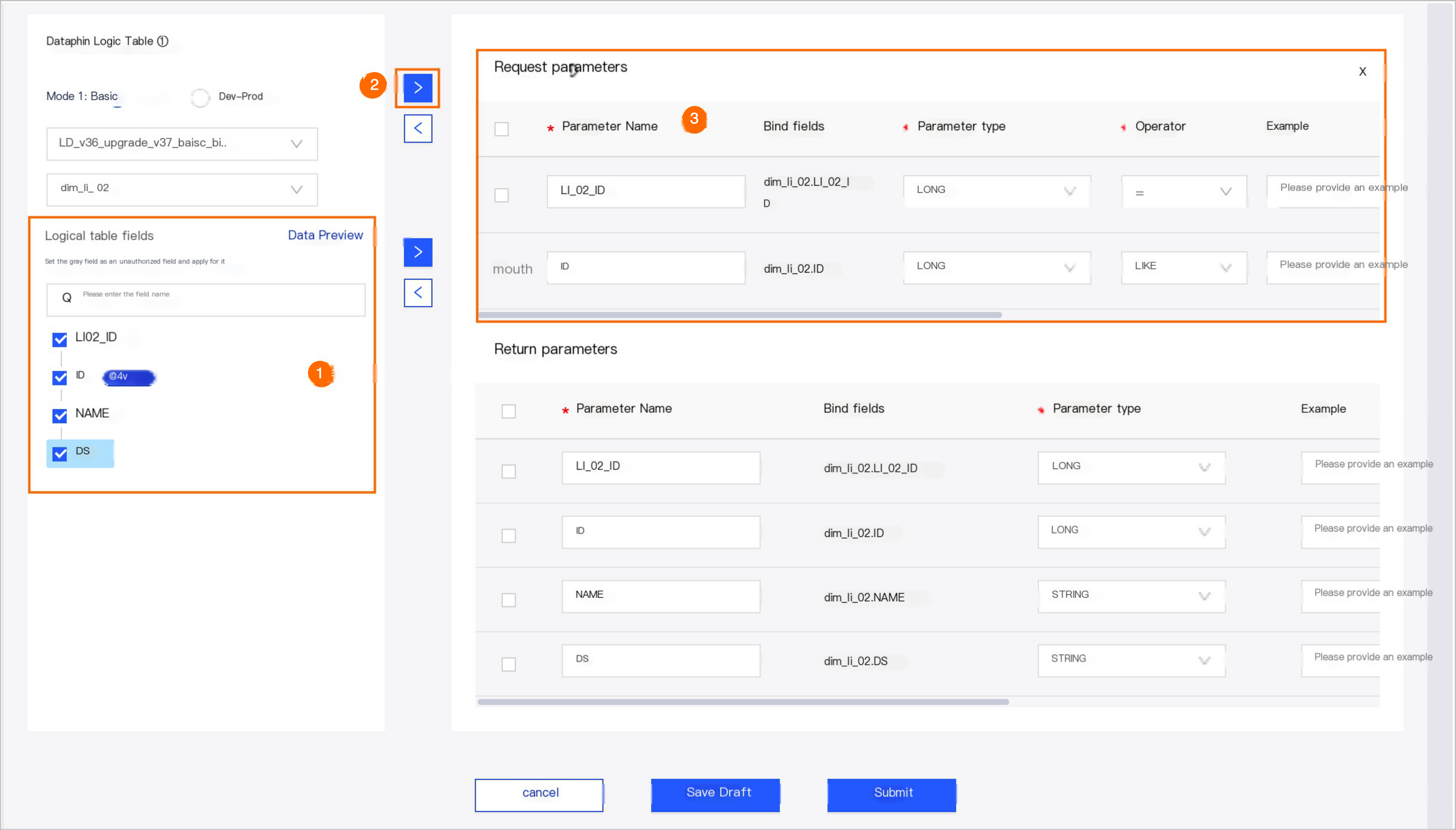Click the remove-from-request-parameters left arrow

coord(417,128)
